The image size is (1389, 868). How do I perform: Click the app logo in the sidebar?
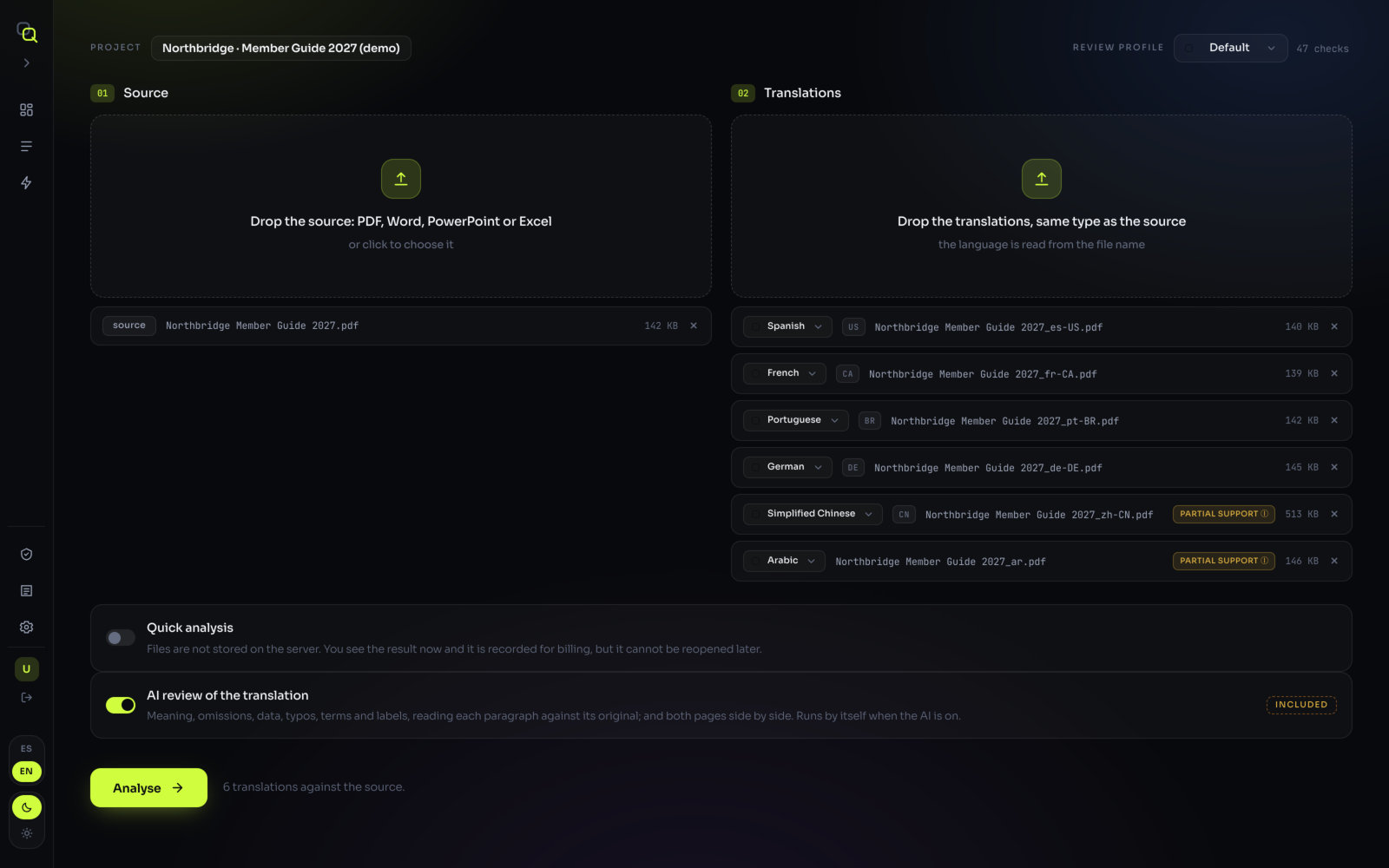[x=27, y=33]
